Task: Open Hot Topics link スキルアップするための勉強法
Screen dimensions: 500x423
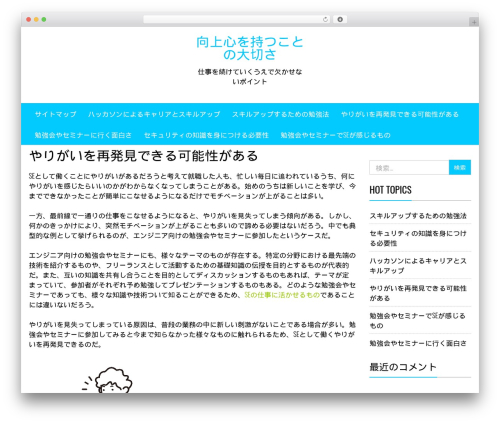Action: click(418, 216)
